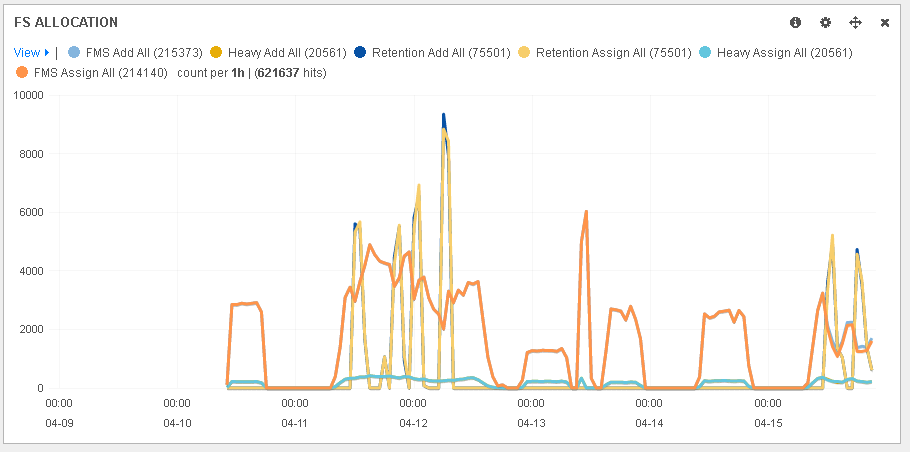Click the 04-15 date axis label

tap(768, 423)
